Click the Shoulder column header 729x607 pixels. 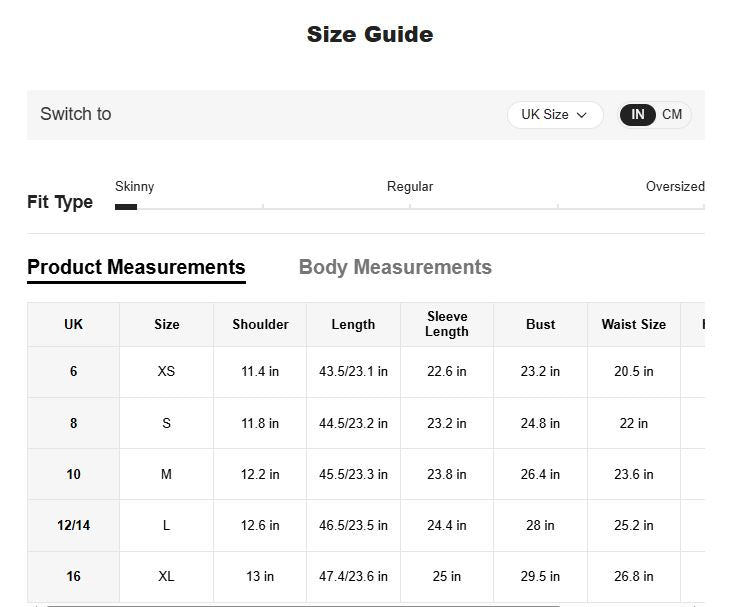point(260,325)
